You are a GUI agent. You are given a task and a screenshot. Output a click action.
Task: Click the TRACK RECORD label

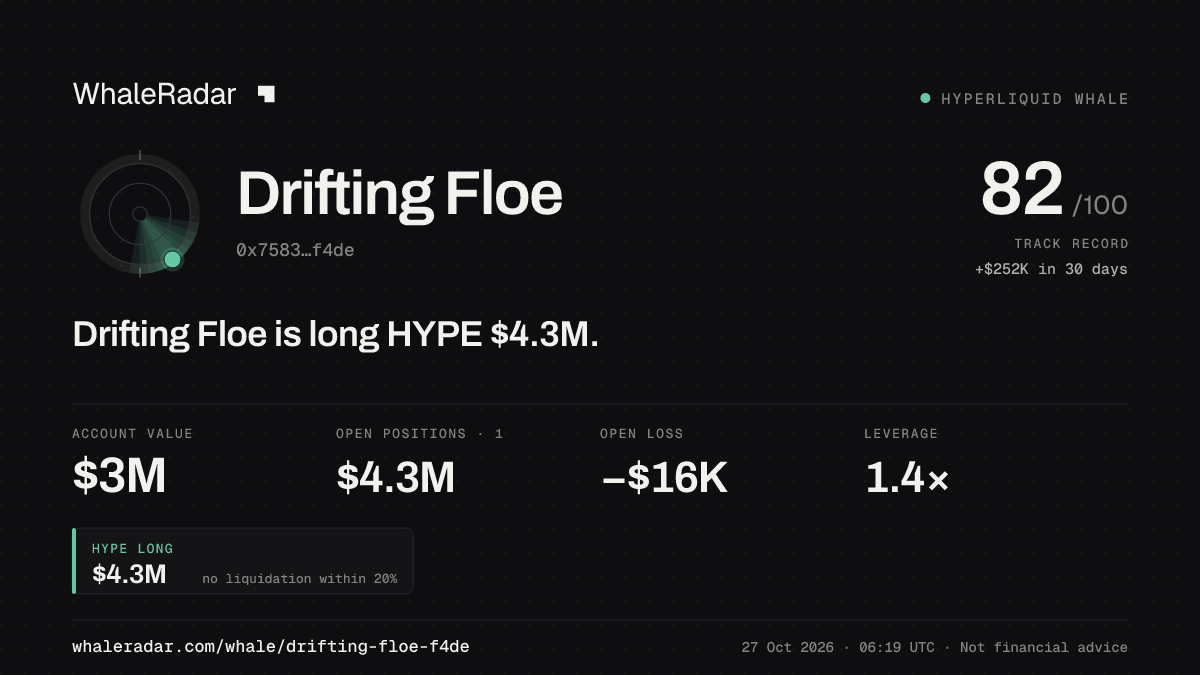point(1071,244)
